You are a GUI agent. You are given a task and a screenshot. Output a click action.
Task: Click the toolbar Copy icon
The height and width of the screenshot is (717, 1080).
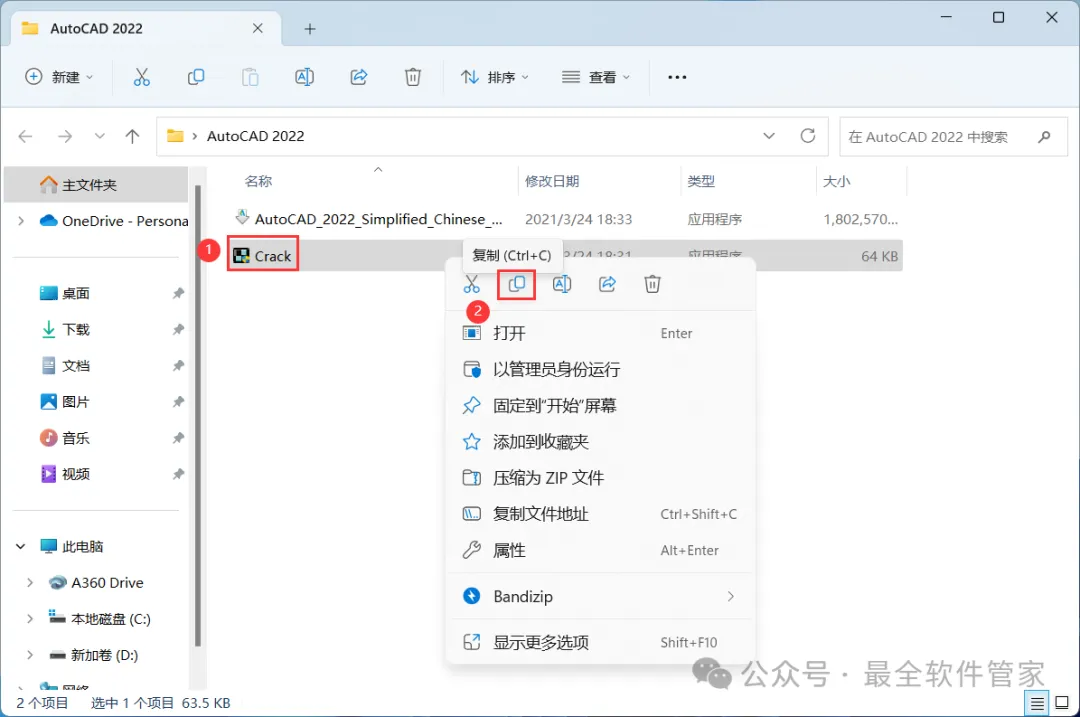[x=196, y=77]
